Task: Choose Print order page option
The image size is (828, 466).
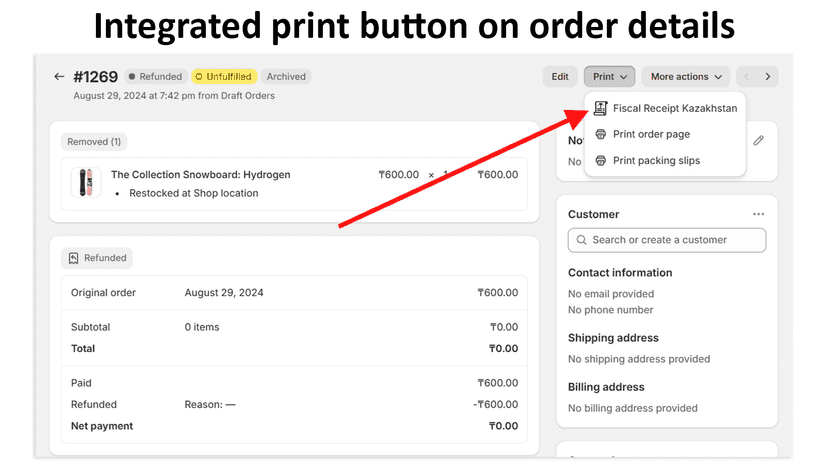Action: click(x=665, y=134)
